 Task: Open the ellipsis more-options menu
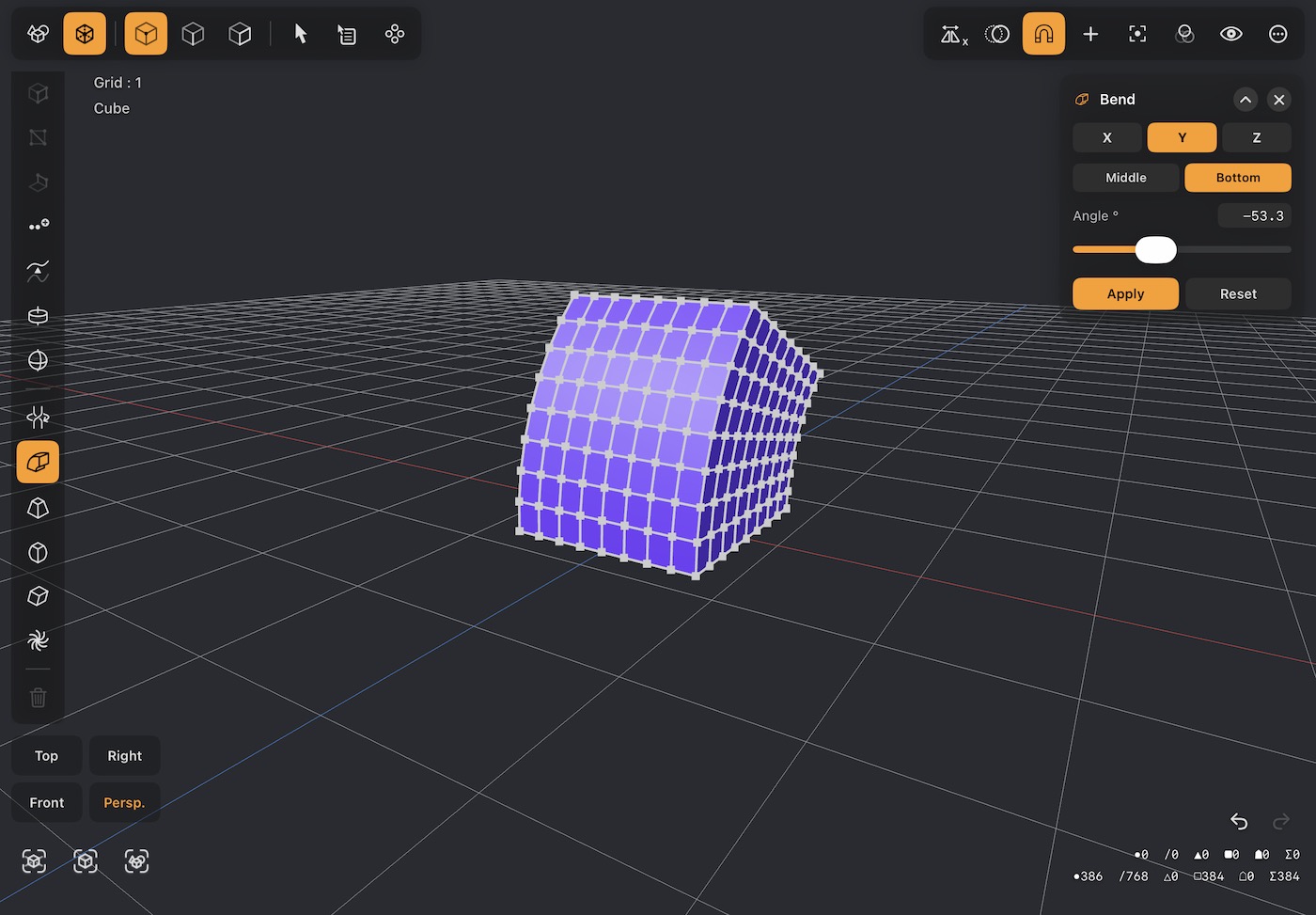(x=1278, y=34)
